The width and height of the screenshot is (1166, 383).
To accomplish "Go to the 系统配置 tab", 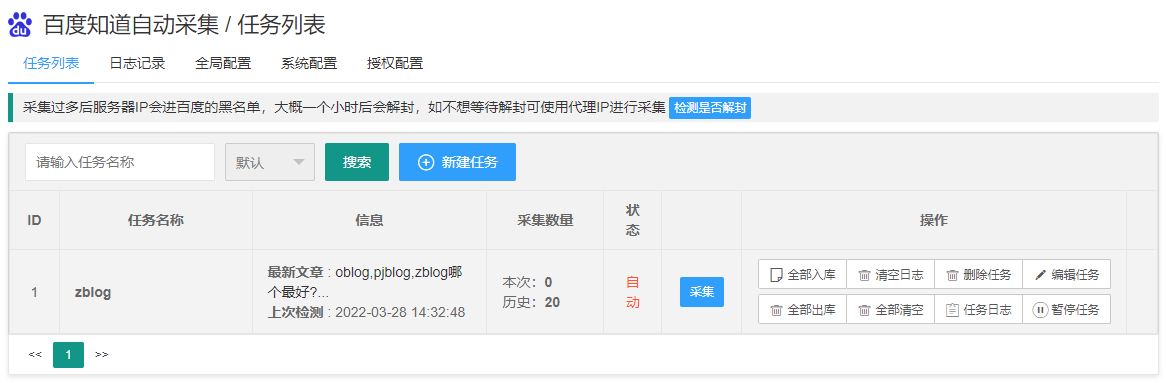I will tap(309, 63).
